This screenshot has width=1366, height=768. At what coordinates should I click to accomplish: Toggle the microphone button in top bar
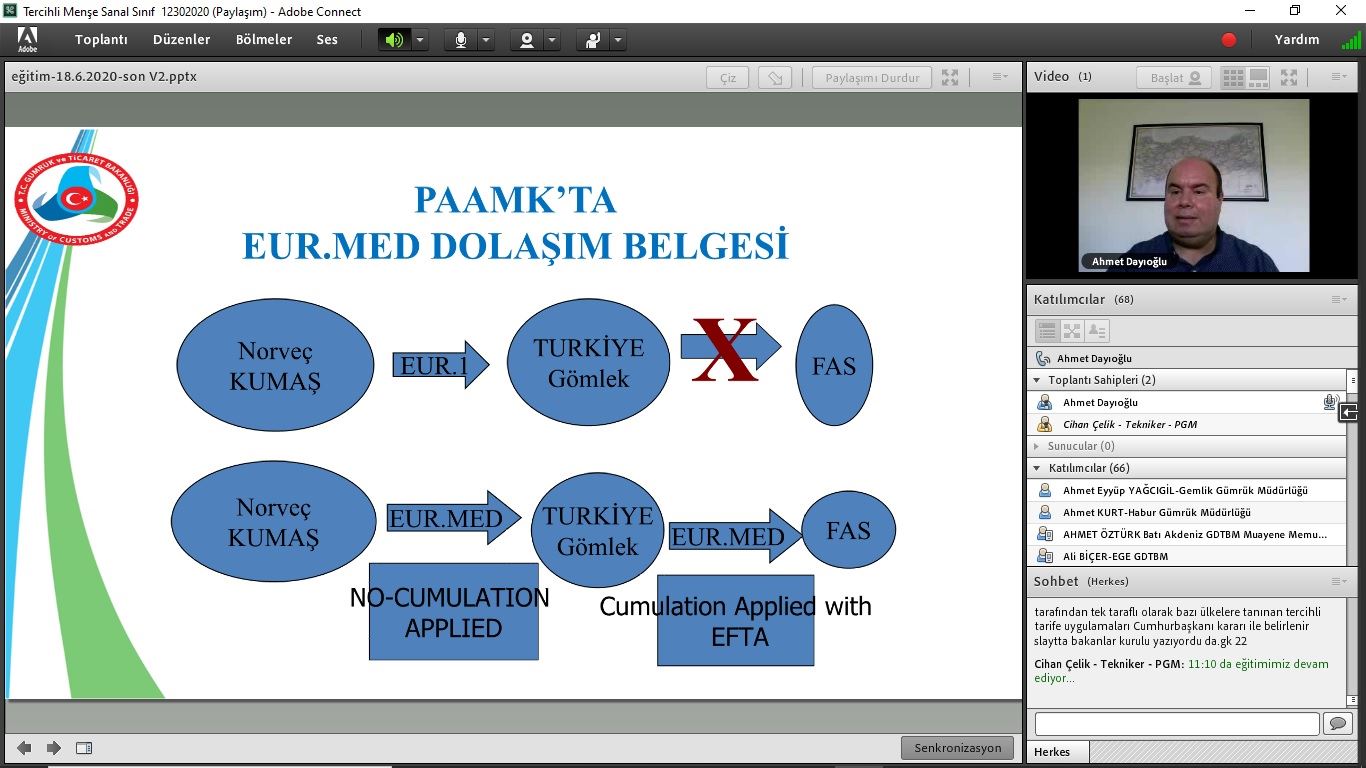461,40
